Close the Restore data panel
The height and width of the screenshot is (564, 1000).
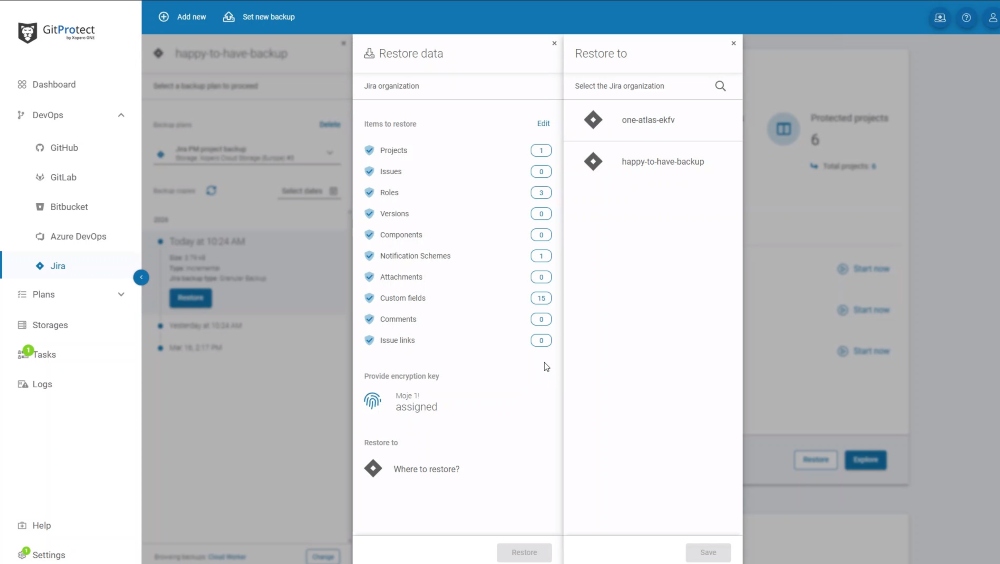(x=554, y=43)
